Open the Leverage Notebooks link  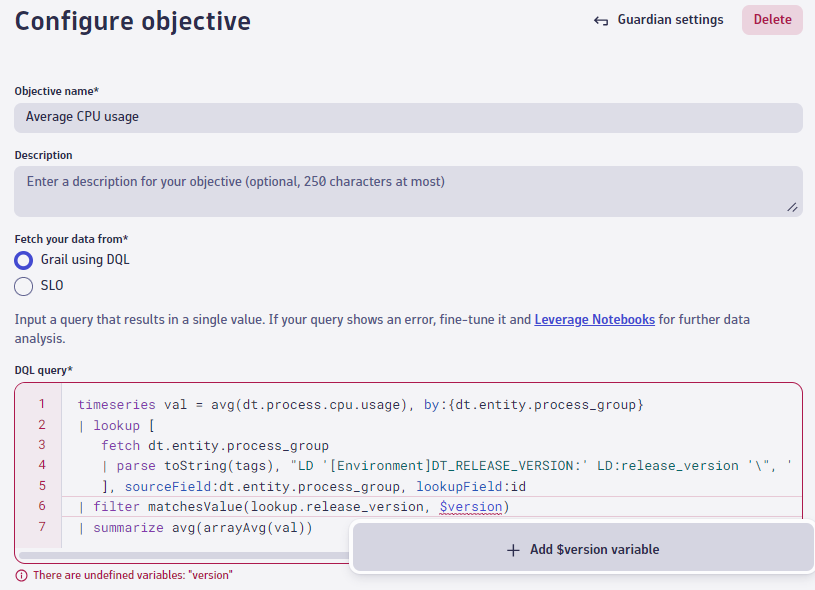tap(595, 319)
